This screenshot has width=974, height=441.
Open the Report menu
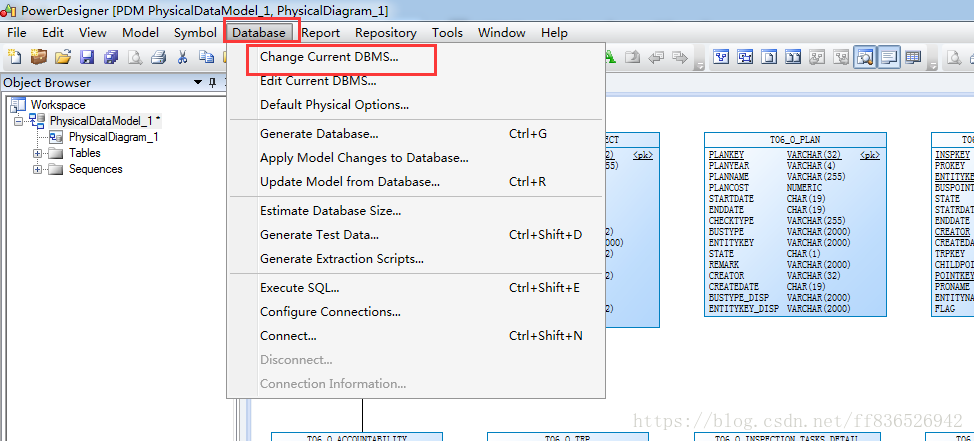pyautogui.click(x=321, y=33)
